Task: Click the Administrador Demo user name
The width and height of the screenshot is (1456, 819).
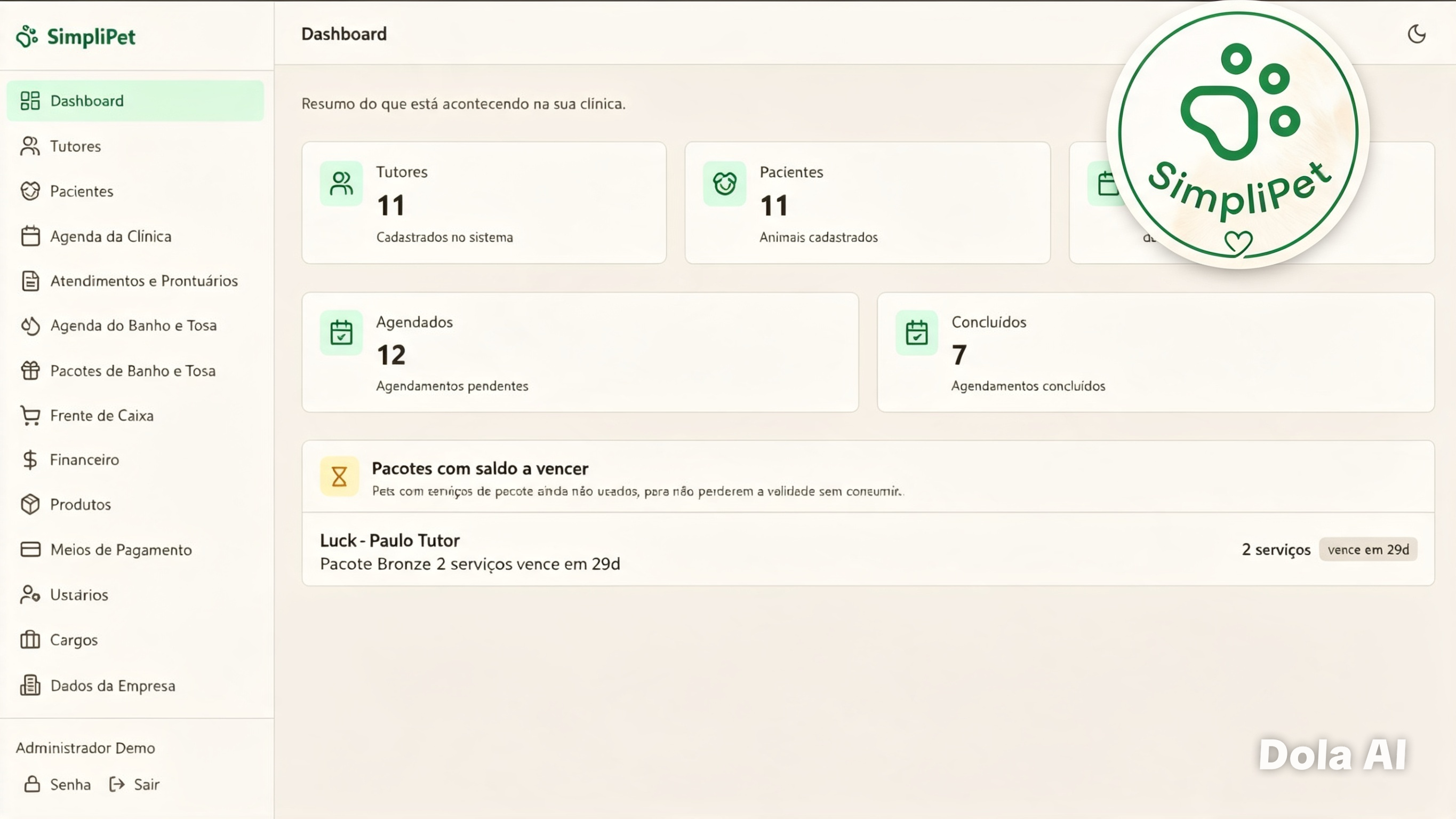Action: 85,748
